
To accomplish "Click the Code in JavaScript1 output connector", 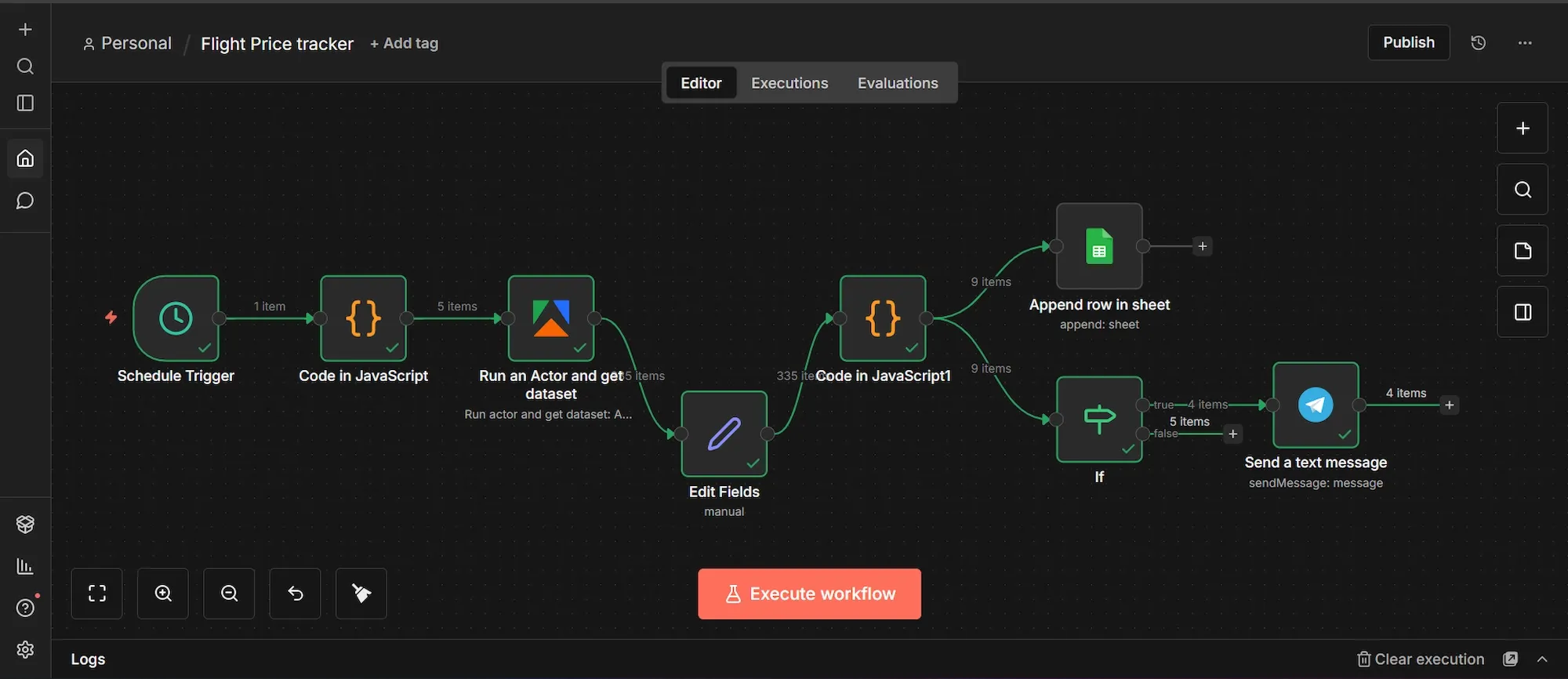I will [x=927, y=318].
